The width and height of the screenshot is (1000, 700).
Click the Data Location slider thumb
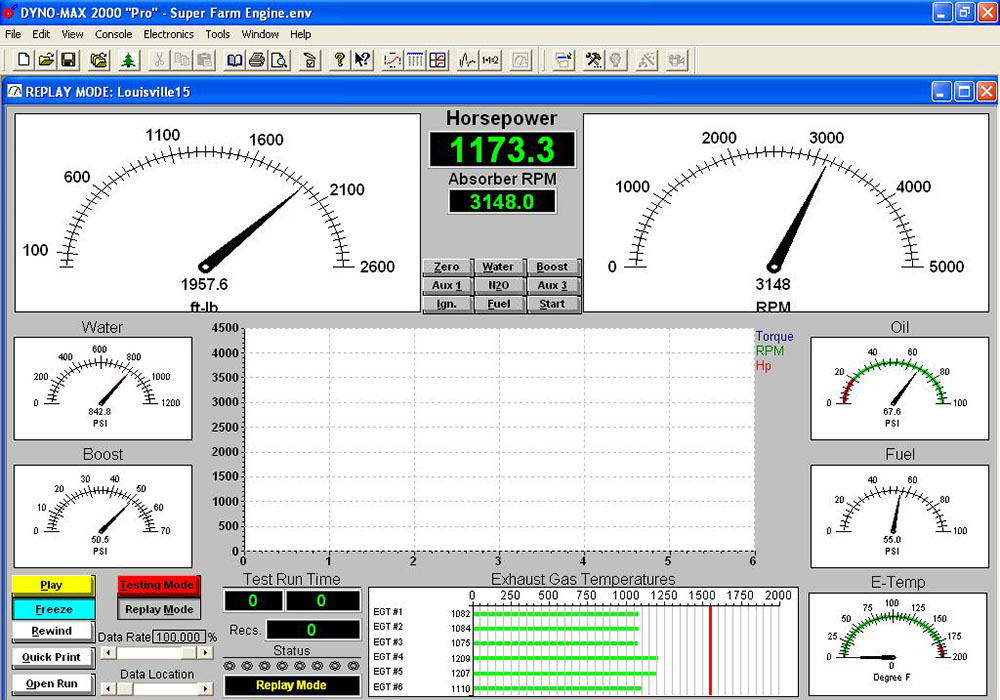click(x=125, y=689)
